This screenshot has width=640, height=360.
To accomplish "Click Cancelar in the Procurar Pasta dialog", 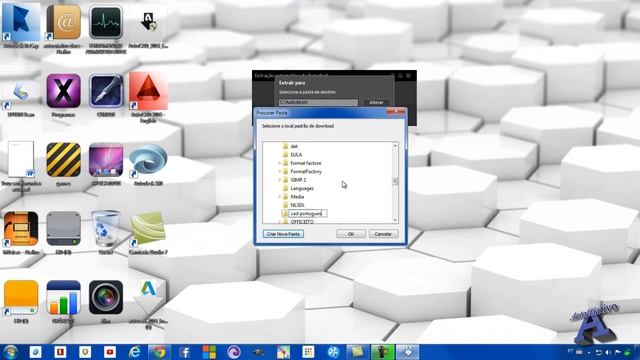I will coord(383,234).
